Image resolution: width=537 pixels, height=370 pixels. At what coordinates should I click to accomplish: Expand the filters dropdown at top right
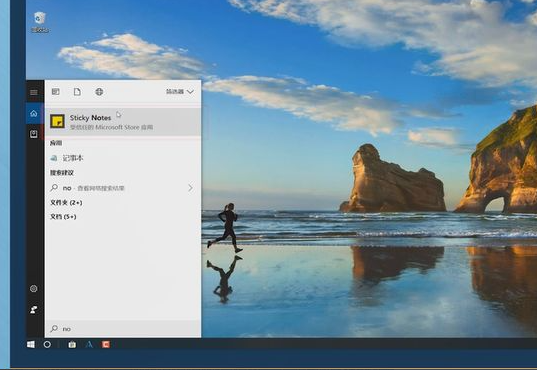click(180, 91)
